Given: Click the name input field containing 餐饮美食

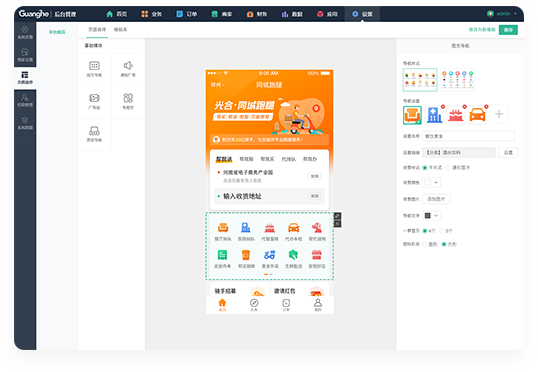Looking at the screenshot, I should (x=468, y=136).
